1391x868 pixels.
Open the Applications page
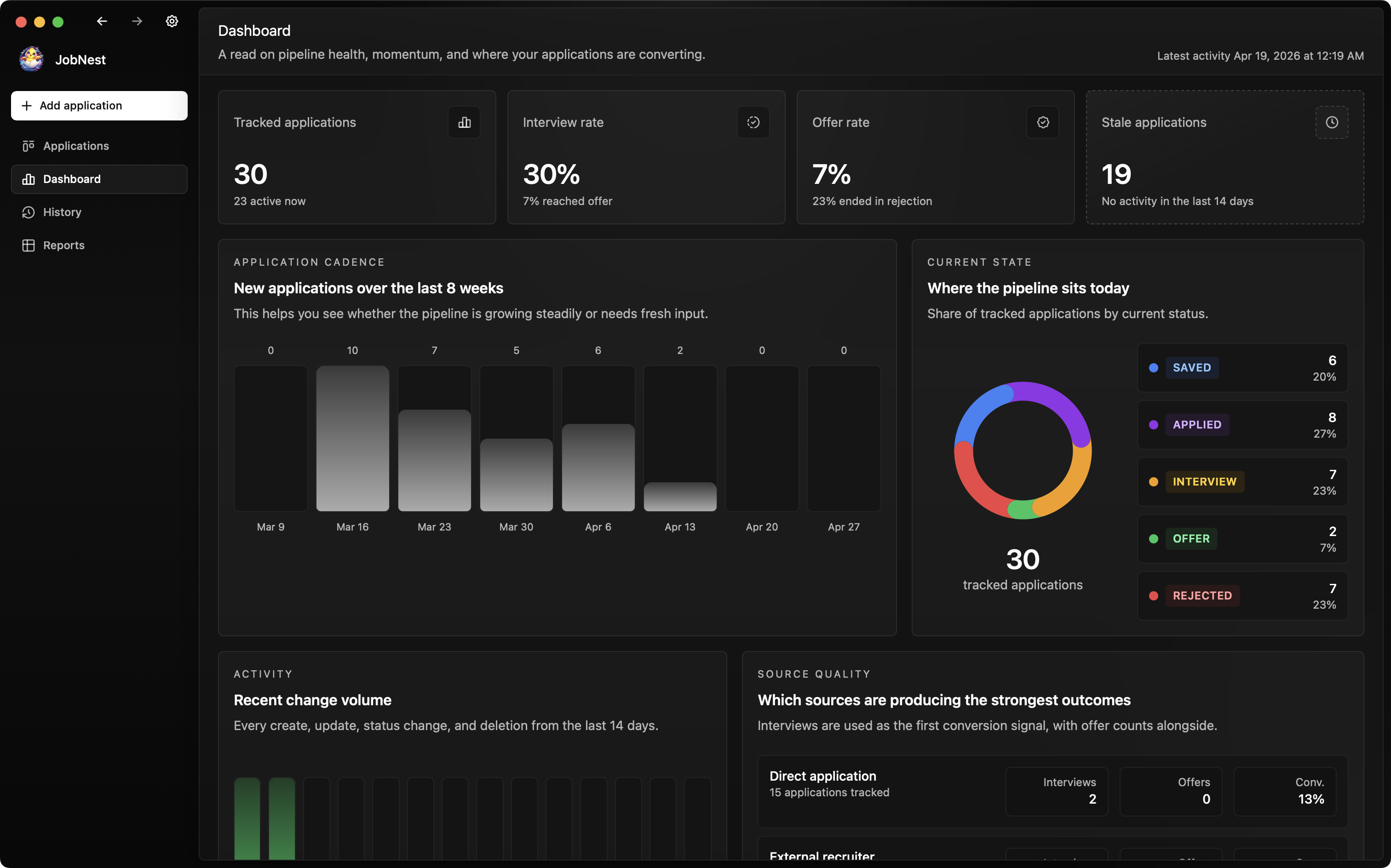coord(99,146)
